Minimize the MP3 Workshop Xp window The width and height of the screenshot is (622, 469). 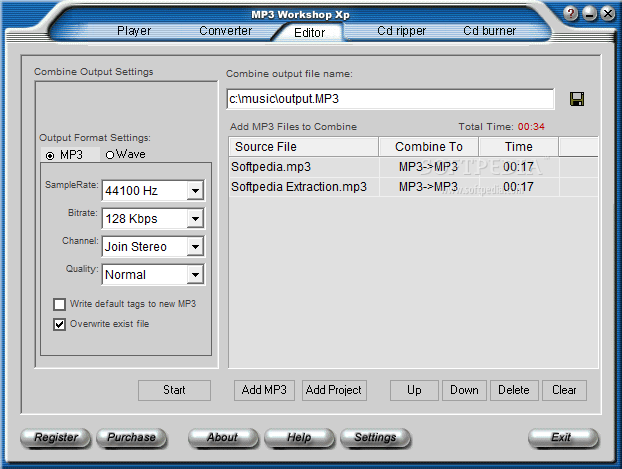(589, 14)
